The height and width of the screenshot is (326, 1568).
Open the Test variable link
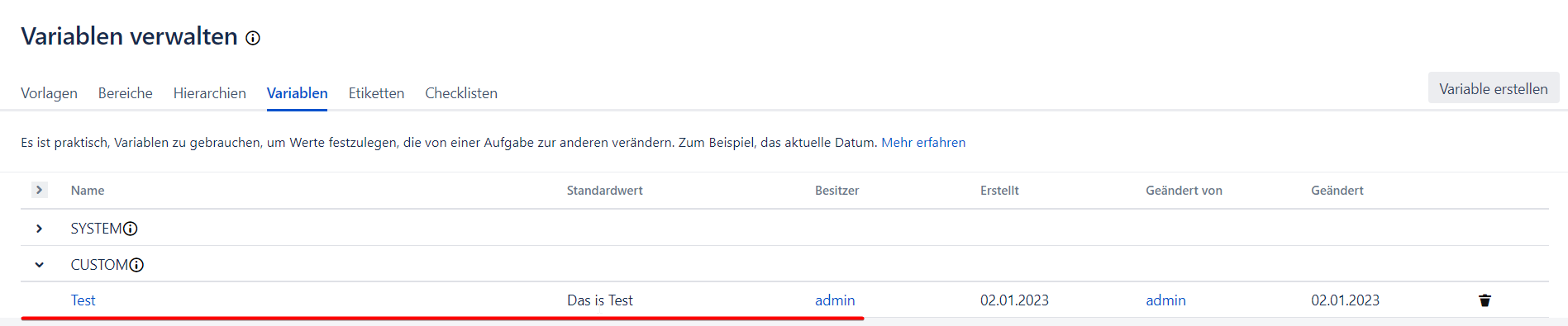point(83,300)
